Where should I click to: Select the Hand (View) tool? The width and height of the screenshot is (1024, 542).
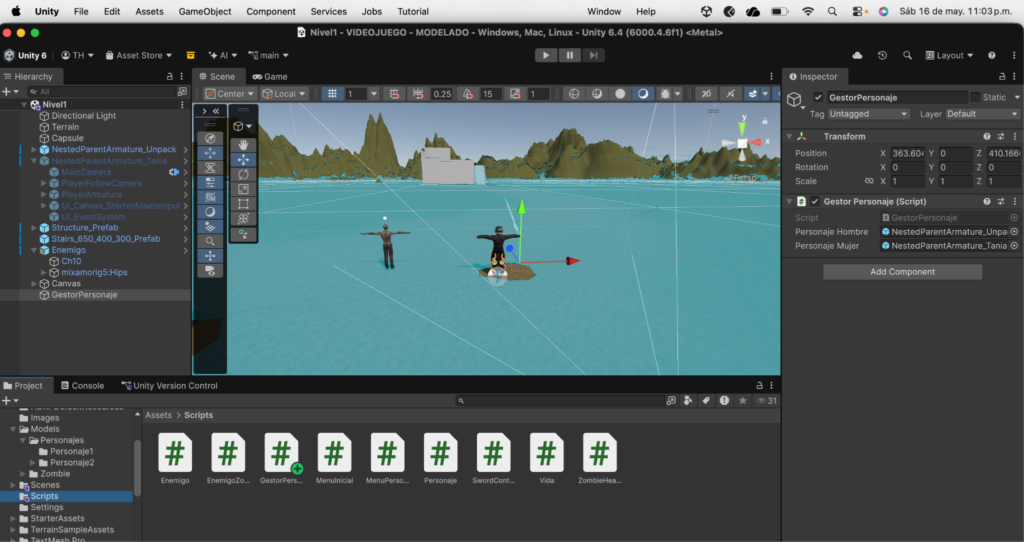tap(244, 145)
